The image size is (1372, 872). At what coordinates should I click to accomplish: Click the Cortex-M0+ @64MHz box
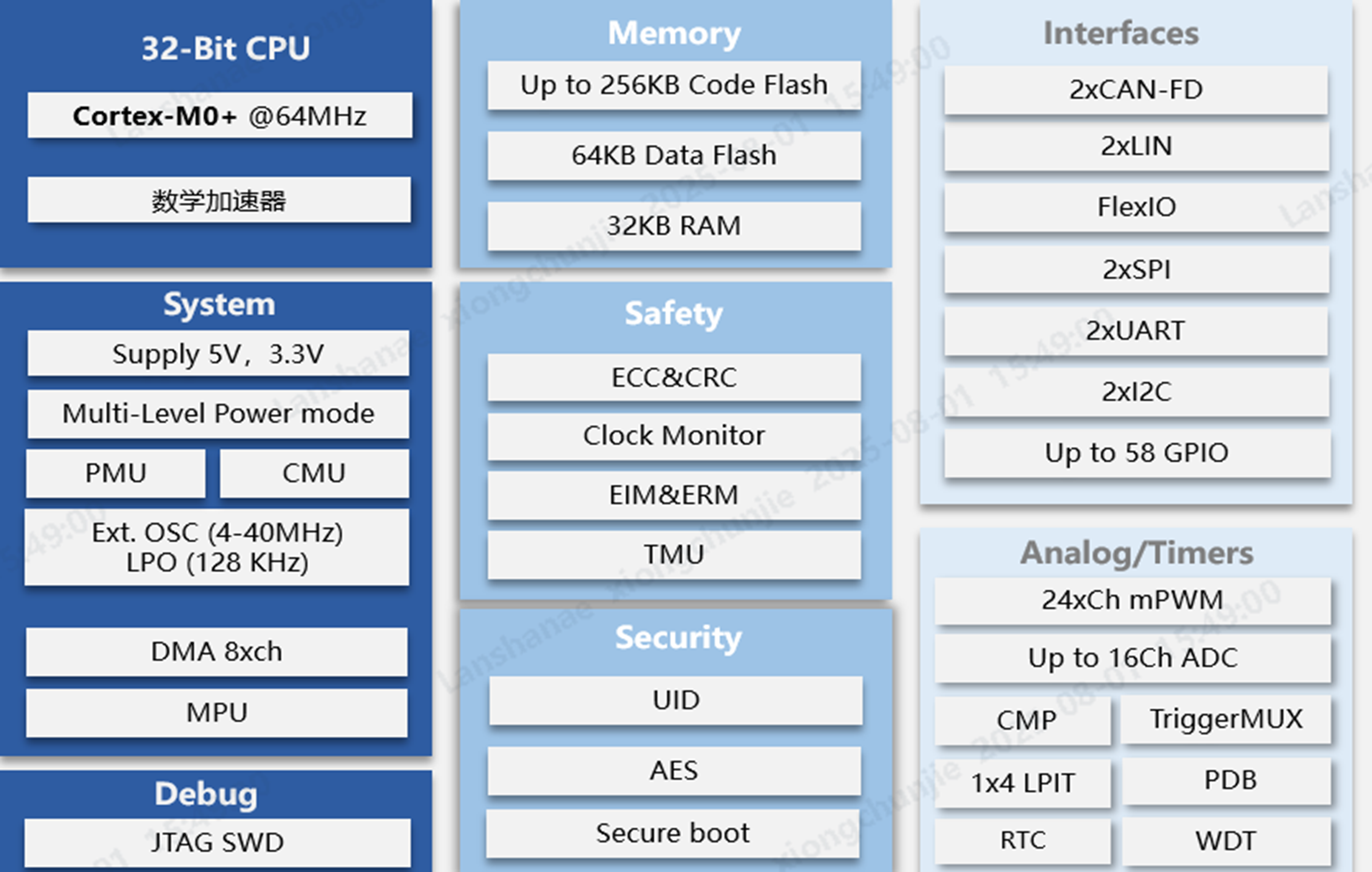pos(219,116)
